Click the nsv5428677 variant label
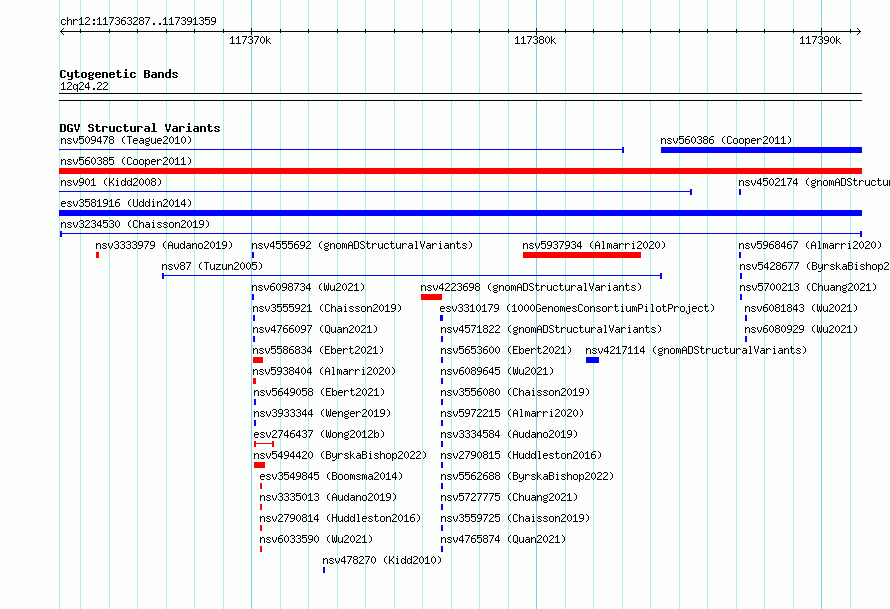Viewport: 890px width, 609px height. [x=814, y=266]
